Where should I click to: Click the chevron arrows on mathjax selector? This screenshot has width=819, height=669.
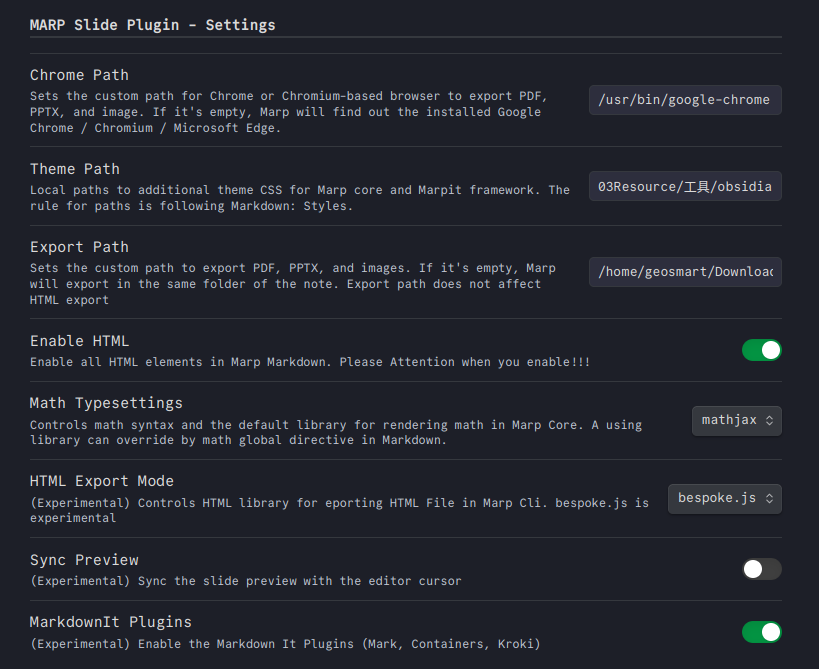(x=769, y=421)
